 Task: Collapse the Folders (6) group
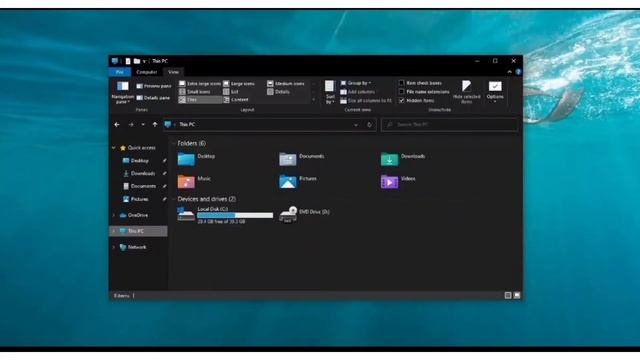click(173, 144)
